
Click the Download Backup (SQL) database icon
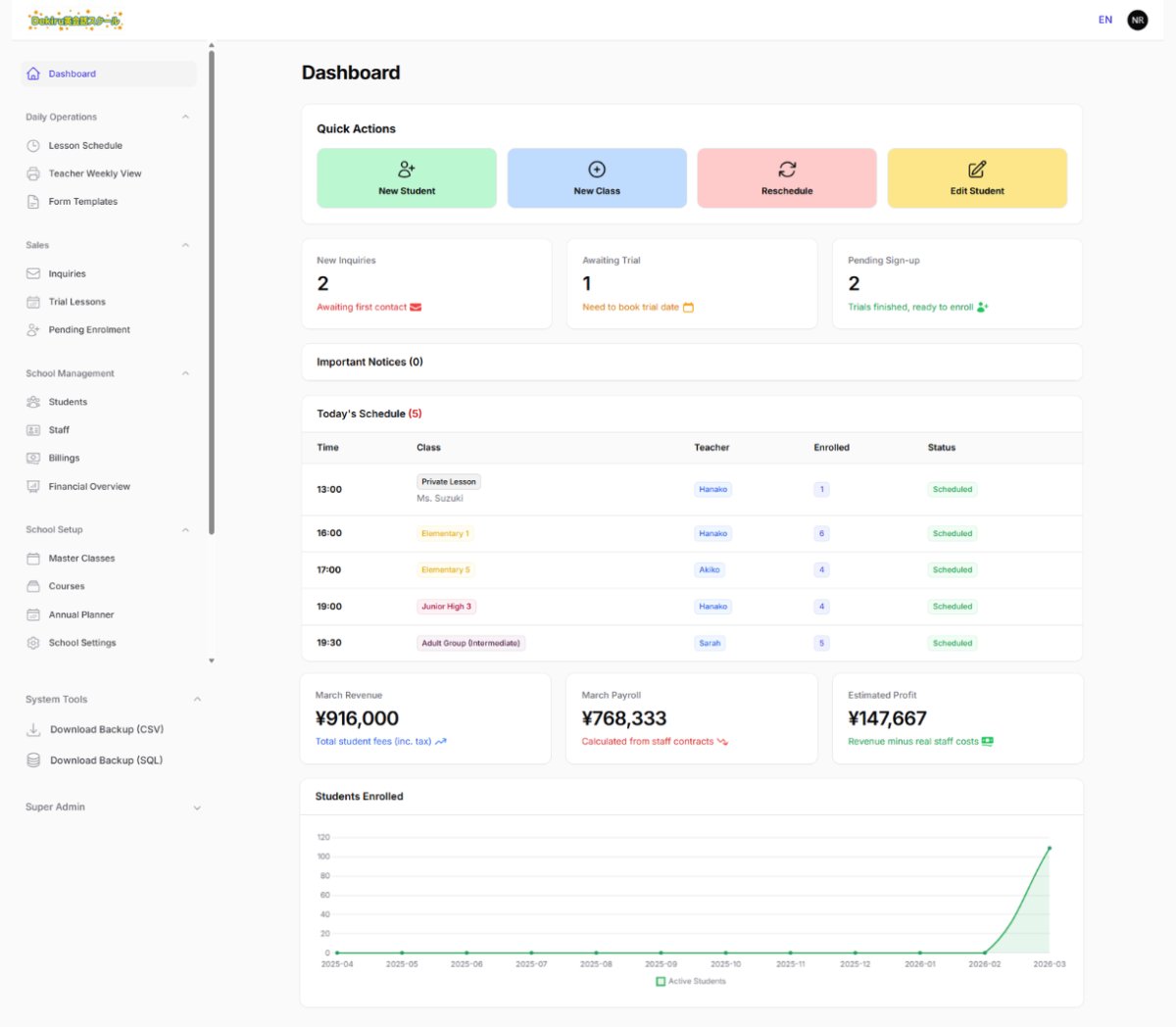(33, 760)
